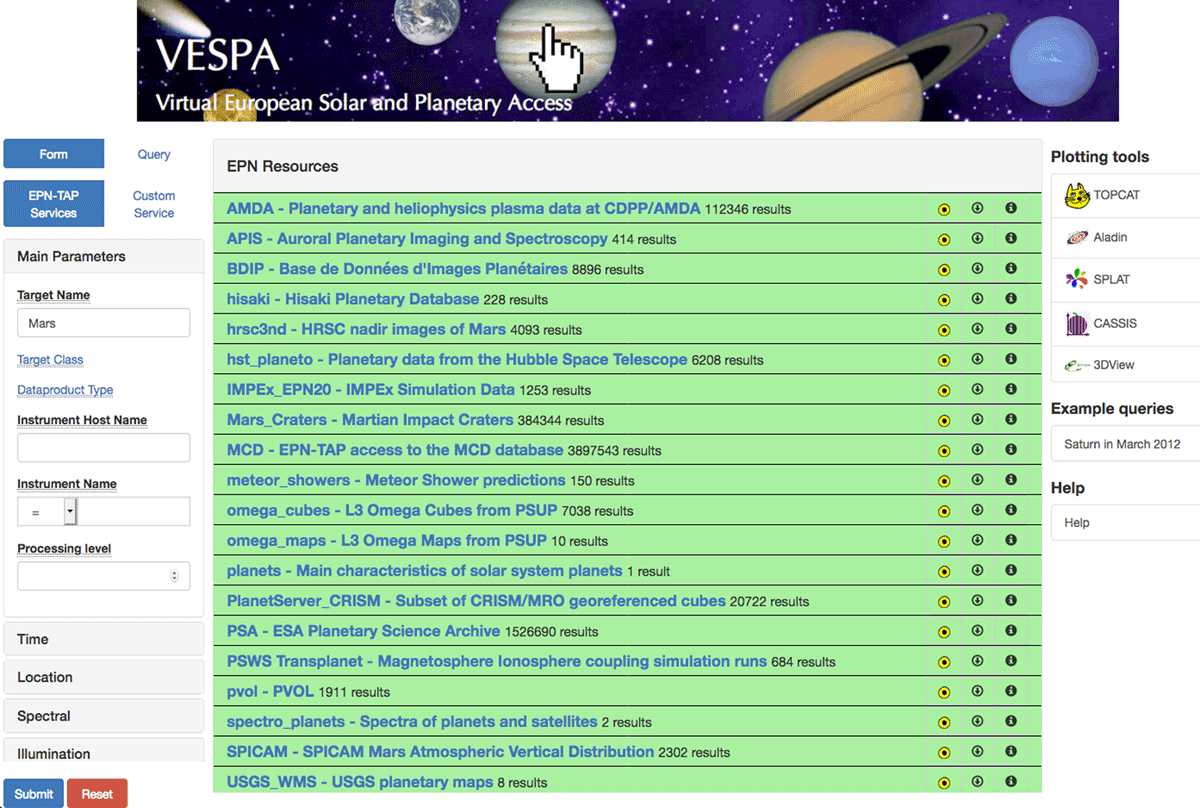Click the 3DView icon
This screenshot has height=808, width=1200.
point(1077,366)
